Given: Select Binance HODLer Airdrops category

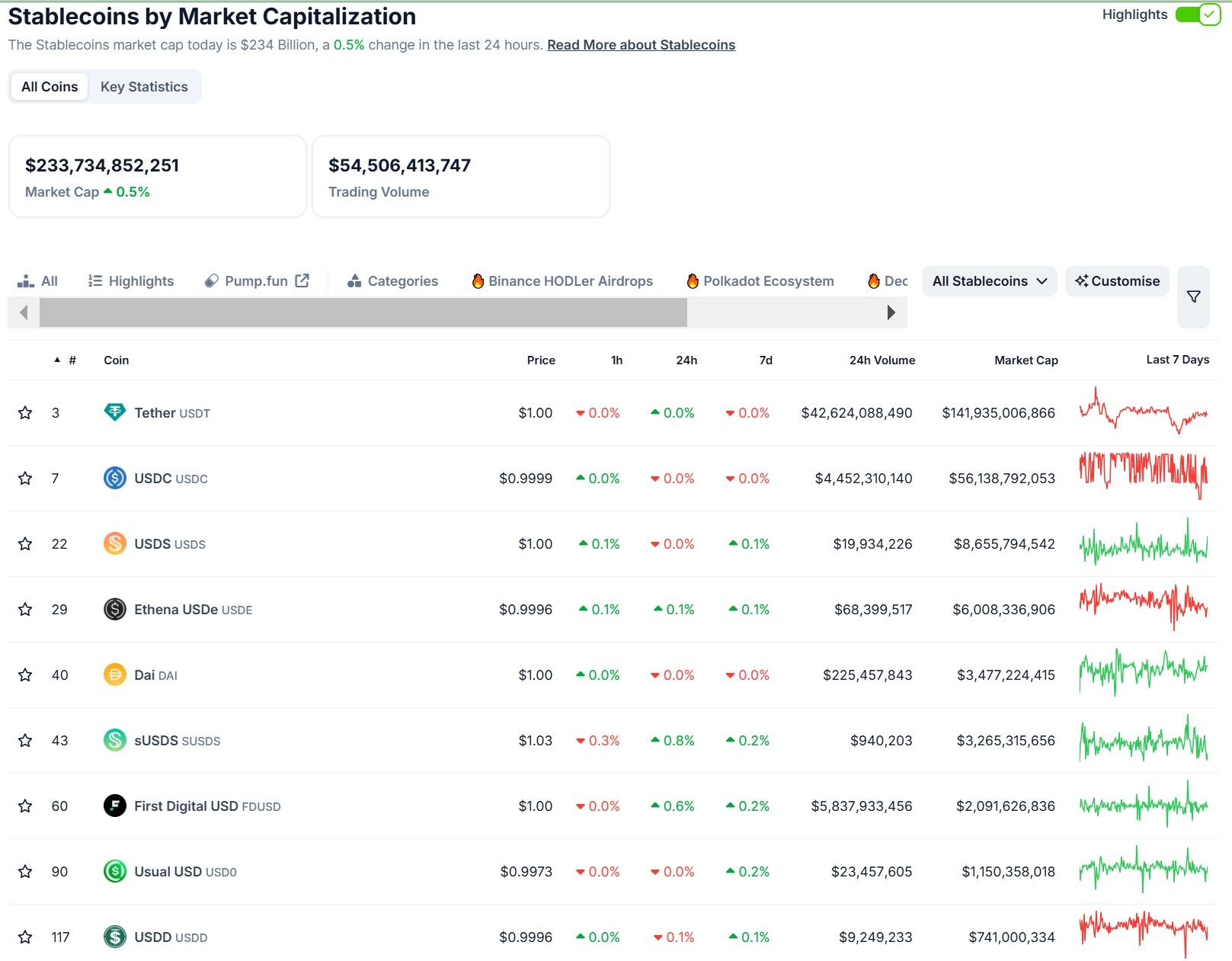Looking at the screenshot, I should (x=562, y=281).
